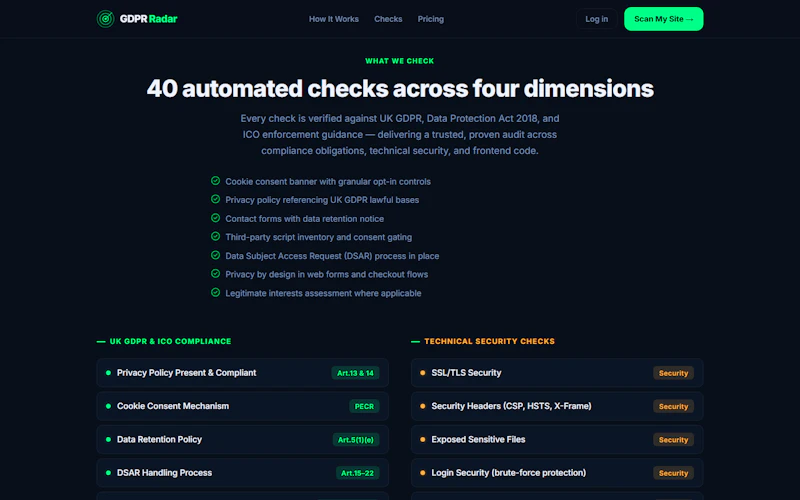Click the Cookie consent banner list text
Viewport: 800px width, 500px height.
coord(328,181)
